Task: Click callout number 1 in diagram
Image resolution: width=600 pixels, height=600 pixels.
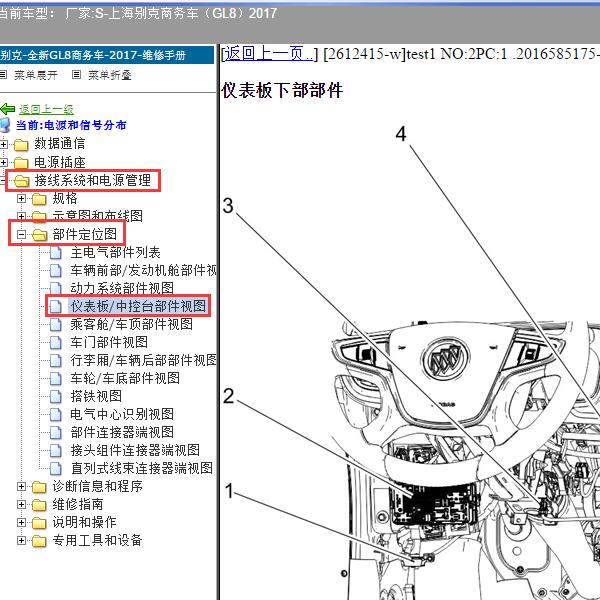Action: (229, 491)
